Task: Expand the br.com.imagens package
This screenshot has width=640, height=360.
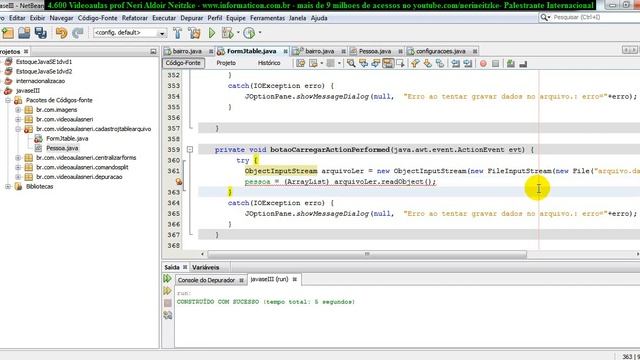Action: pos(18,110)
